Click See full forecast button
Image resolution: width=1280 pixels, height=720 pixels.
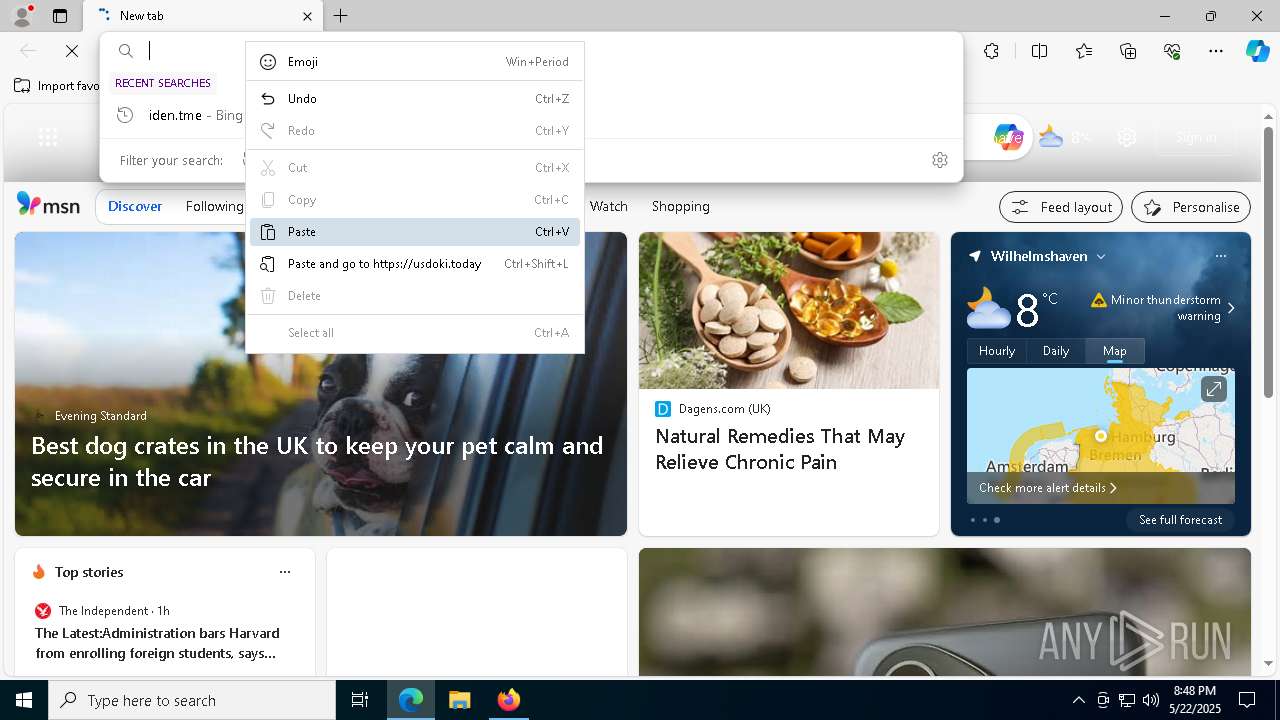(1180, 520)
